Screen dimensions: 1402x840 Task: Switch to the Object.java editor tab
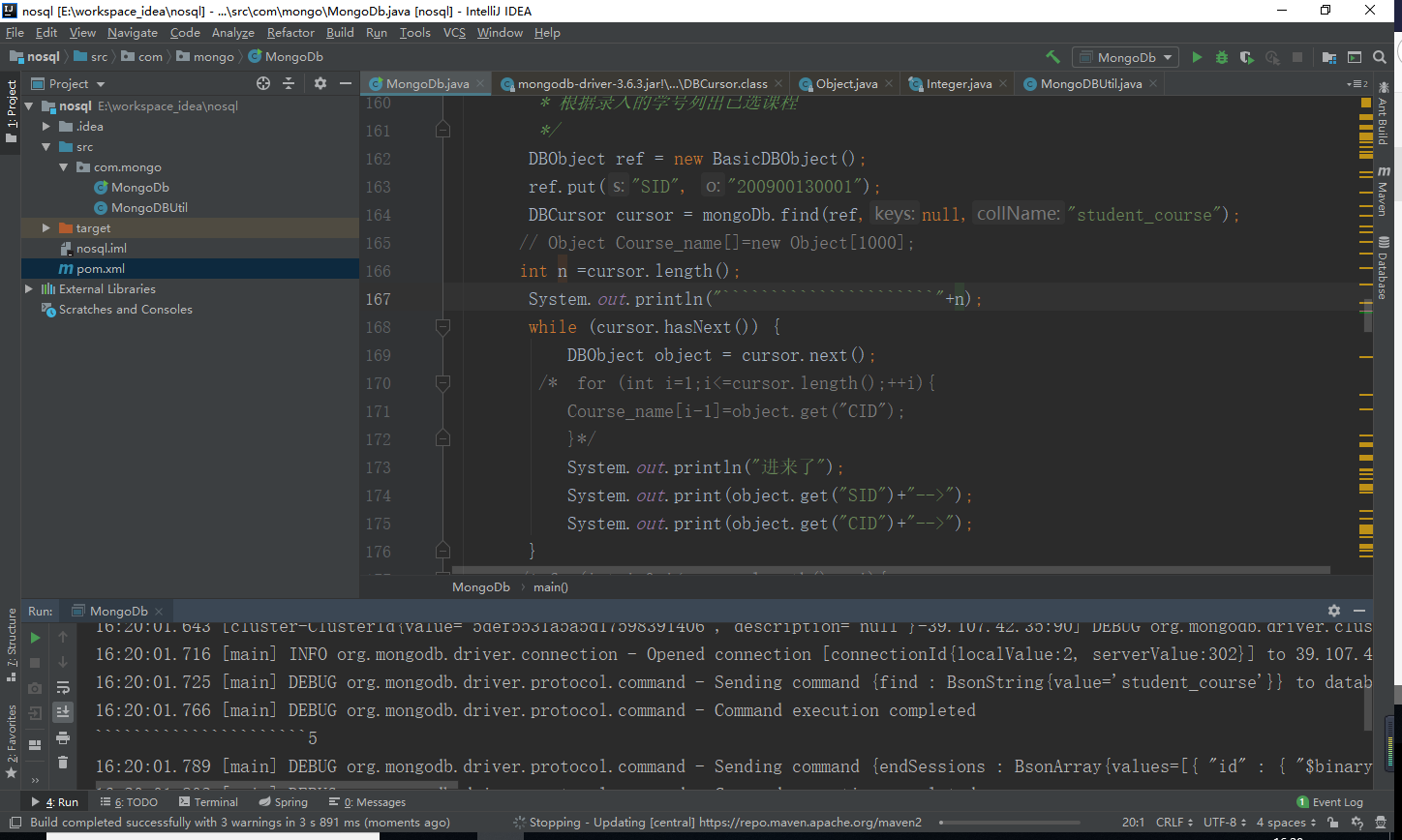(845, 84)
